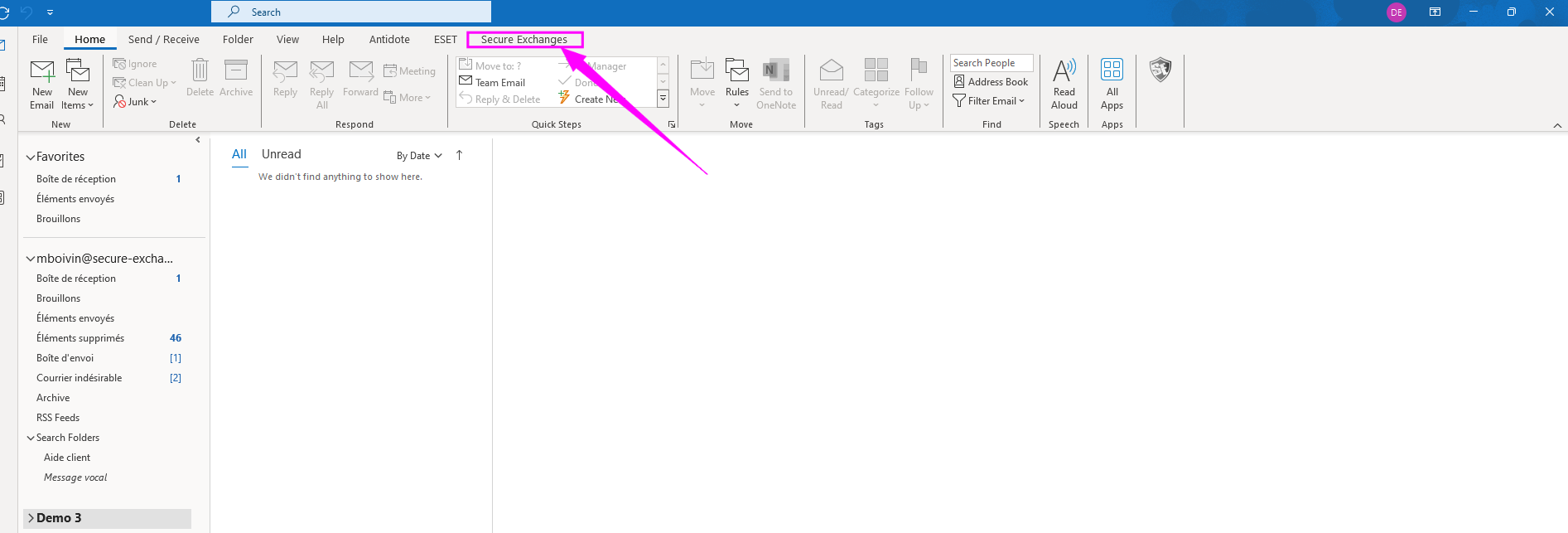Click the undo arrow in the title bar

[x=27, y=12]
